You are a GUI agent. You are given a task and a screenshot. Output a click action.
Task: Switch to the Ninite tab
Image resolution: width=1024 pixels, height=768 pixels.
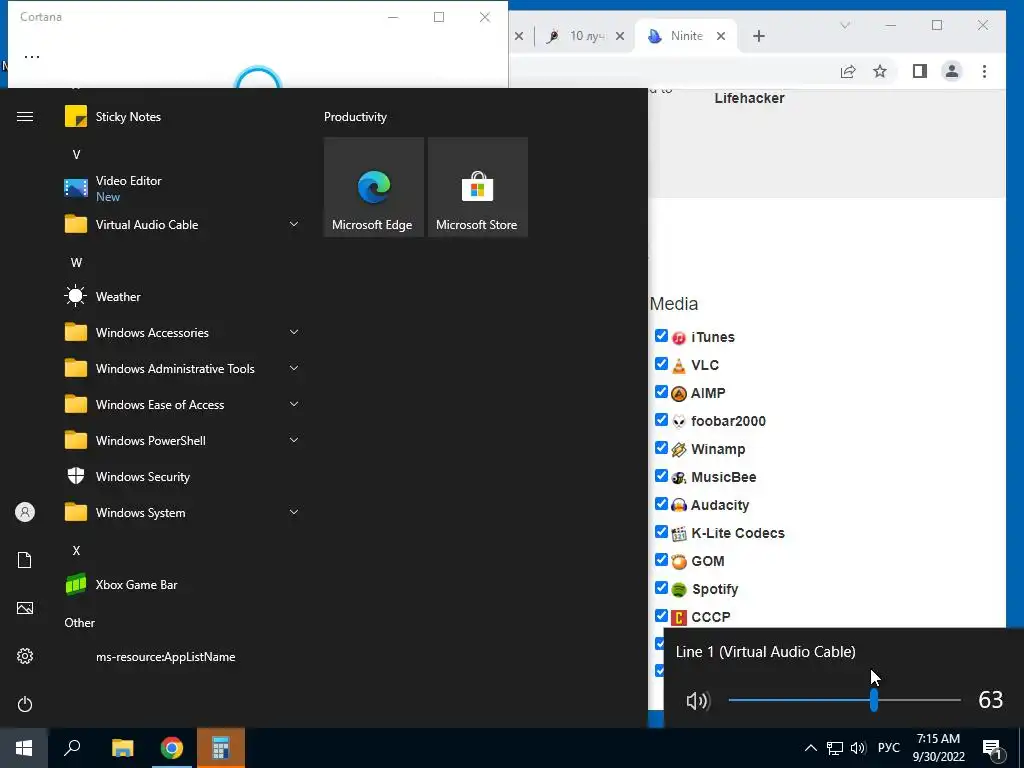(686, 36)
